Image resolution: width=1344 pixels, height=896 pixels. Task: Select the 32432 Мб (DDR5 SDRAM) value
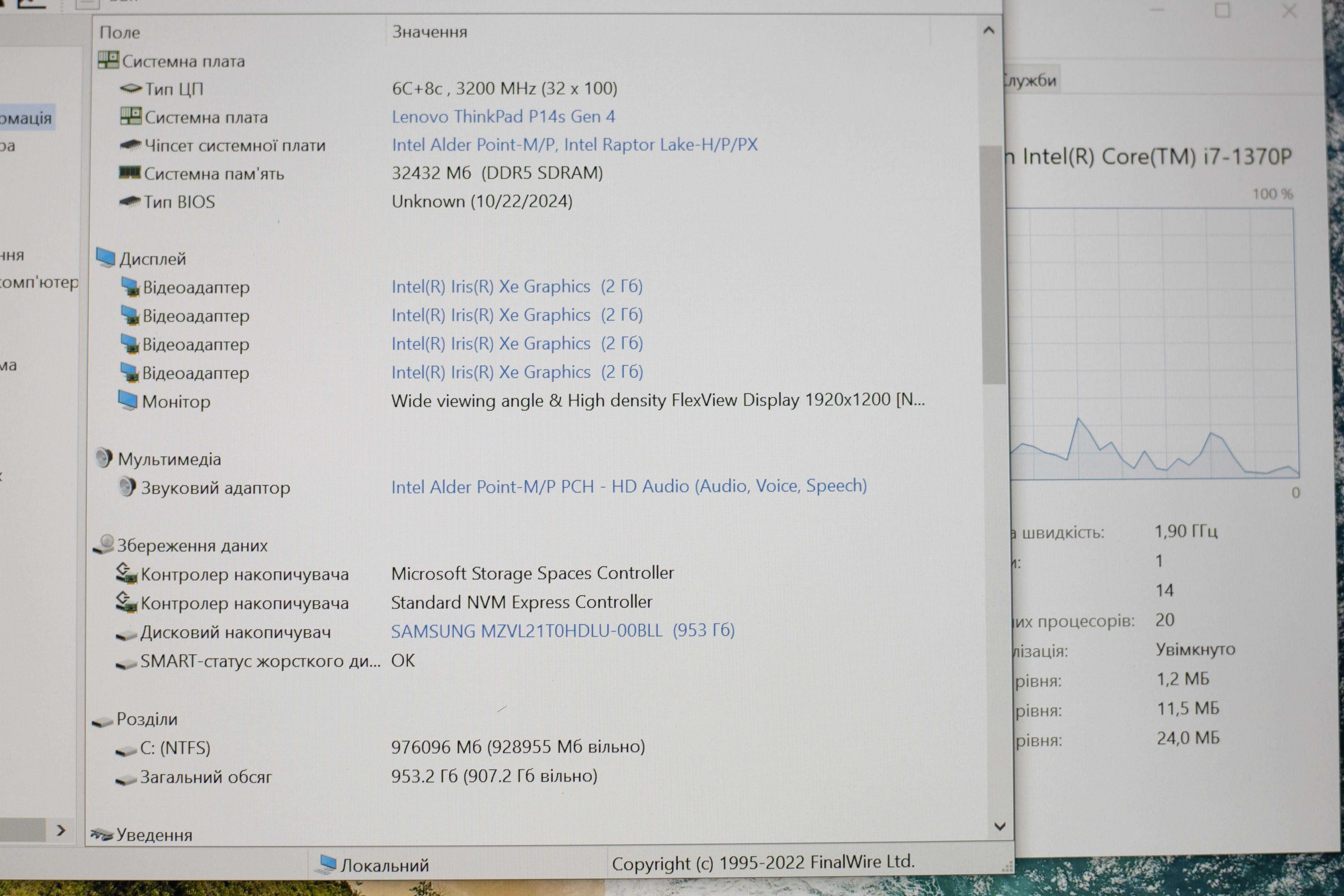(x=497, y=173)
